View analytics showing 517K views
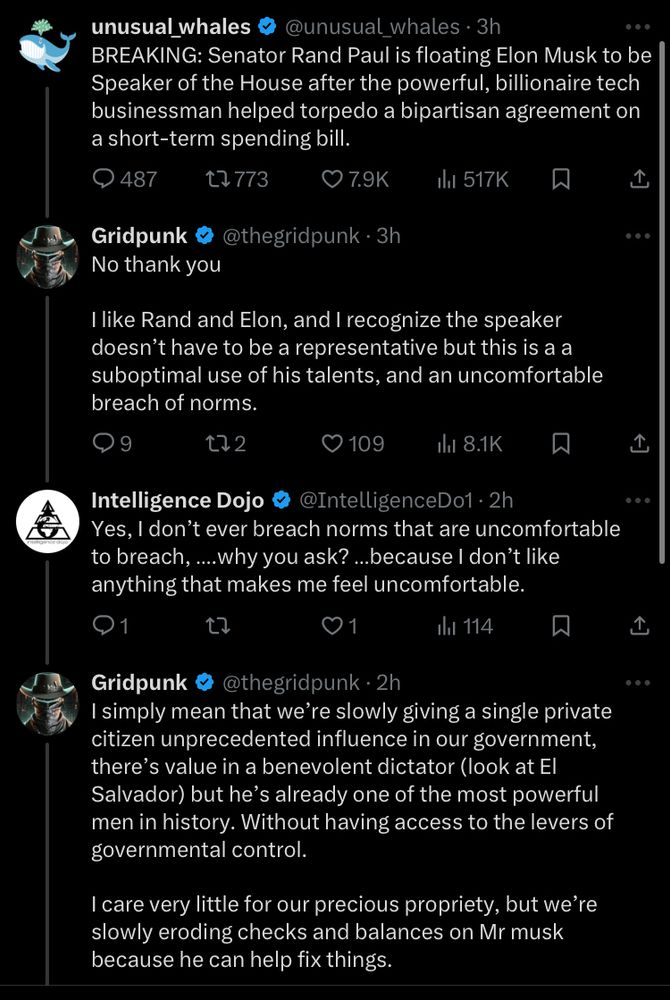This screenshot has height=1000, width=670. [x=472, y=179]
